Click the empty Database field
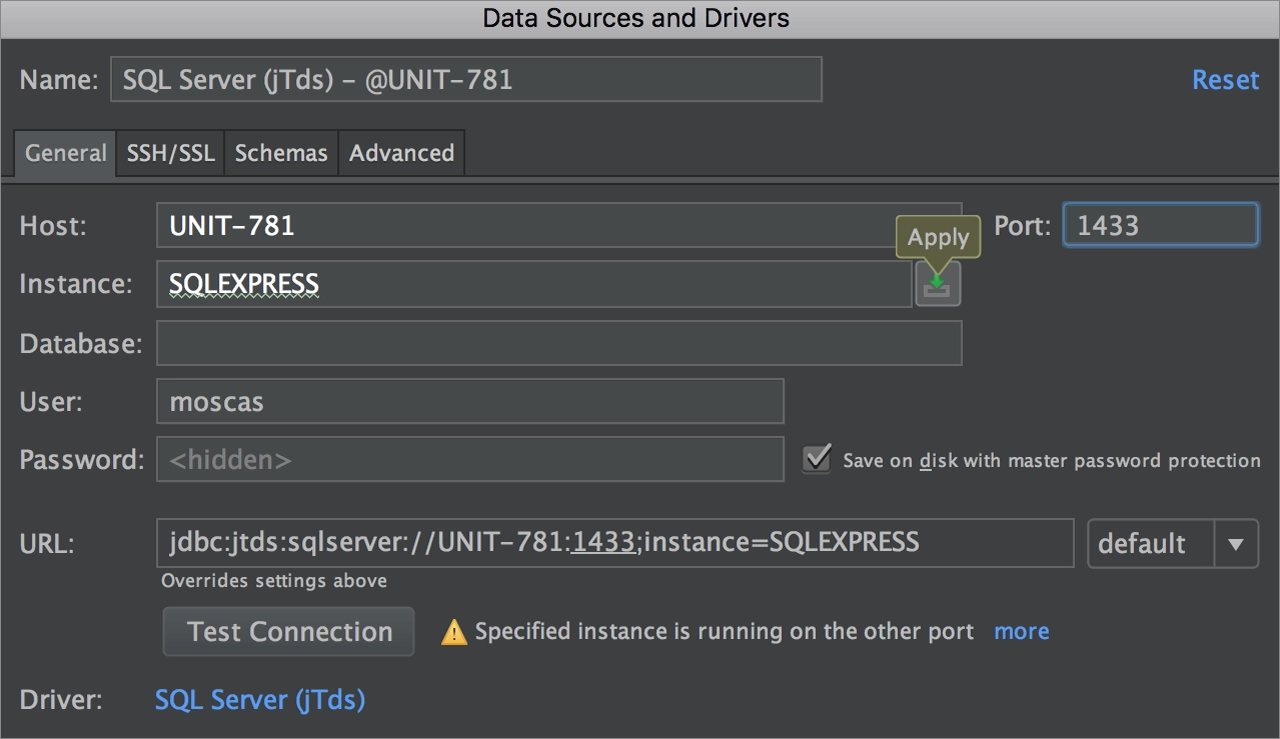The height and width of the screenshot is (739, 1280). [559, 343]
